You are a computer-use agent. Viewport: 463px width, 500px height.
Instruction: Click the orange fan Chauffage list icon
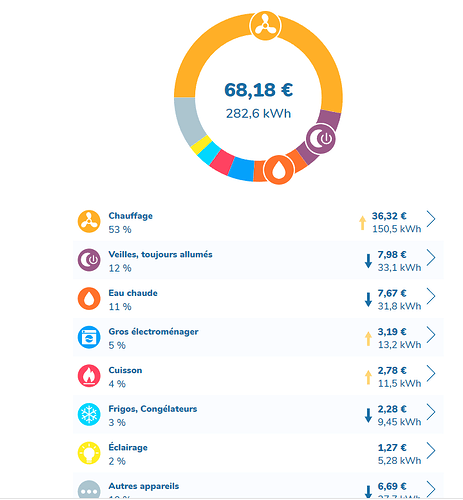(89, 221)
